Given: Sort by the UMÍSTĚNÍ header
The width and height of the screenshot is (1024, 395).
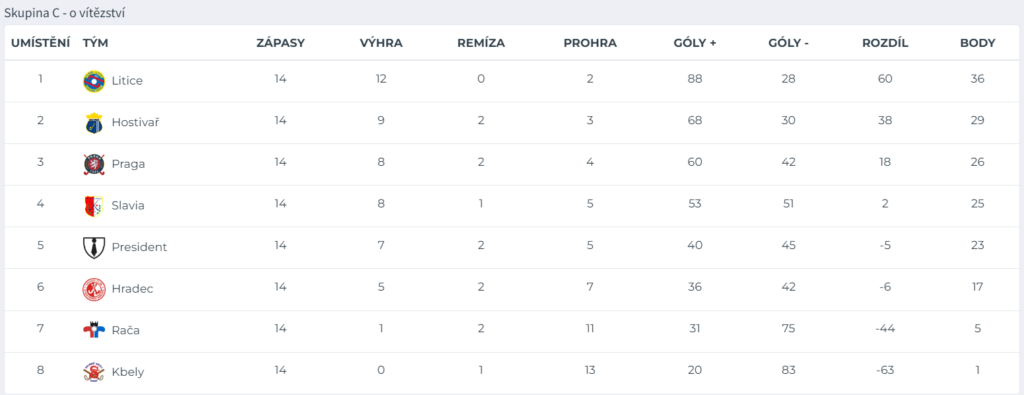Looking at the screenshot, I should (x=40, y=44).
